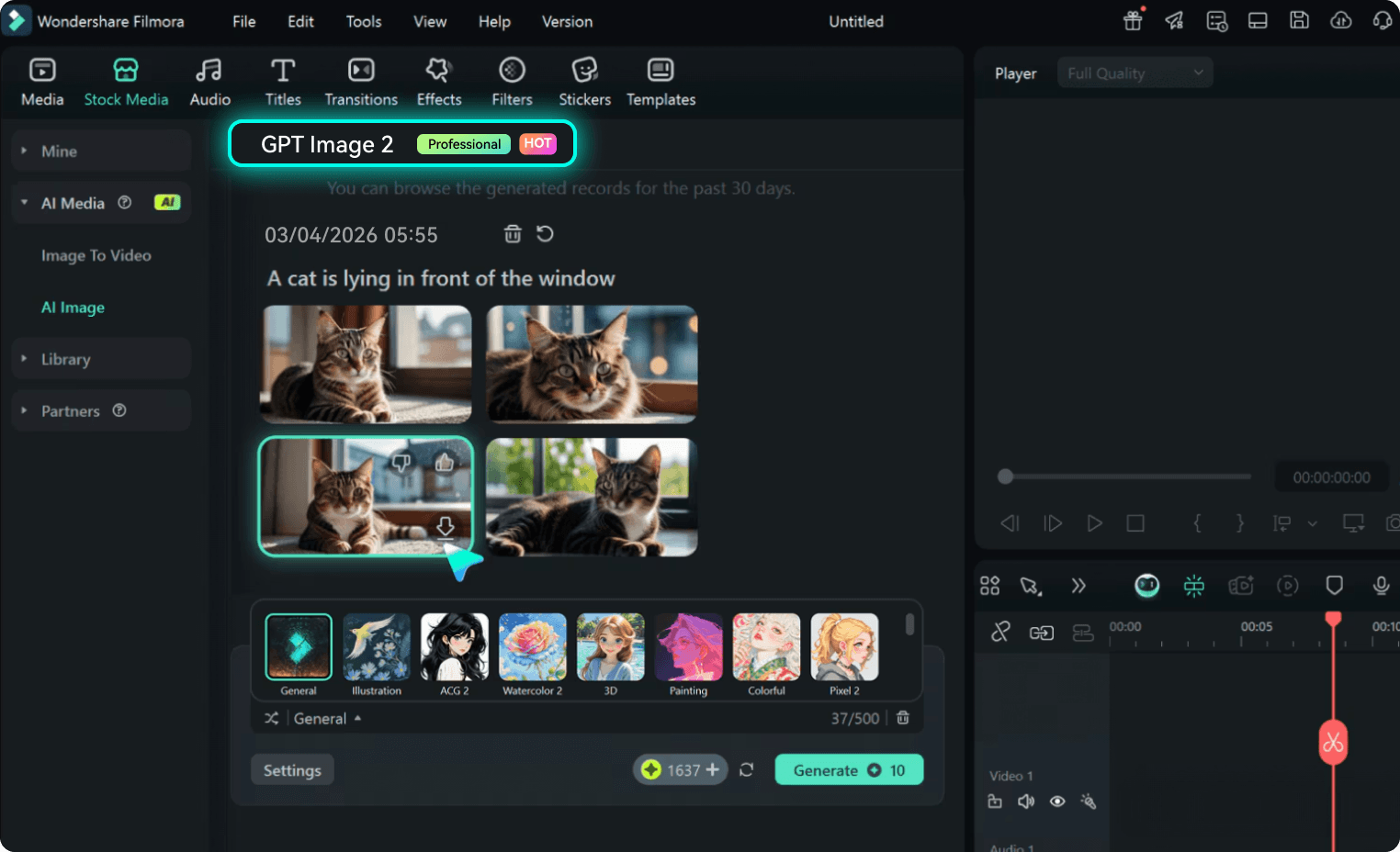Regenerate the 03/04/2026 record

[x=545, y=234]
